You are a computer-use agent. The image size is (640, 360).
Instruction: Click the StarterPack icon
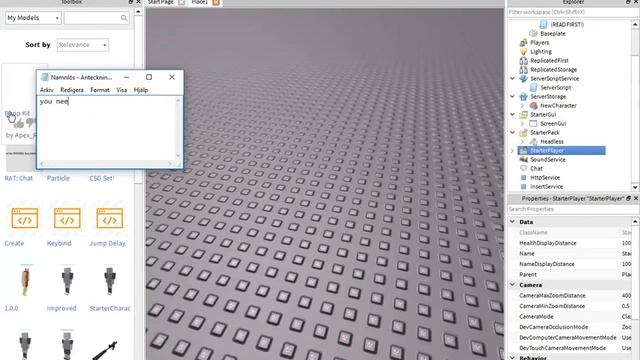pyautogui.click(x=524, y=132)
